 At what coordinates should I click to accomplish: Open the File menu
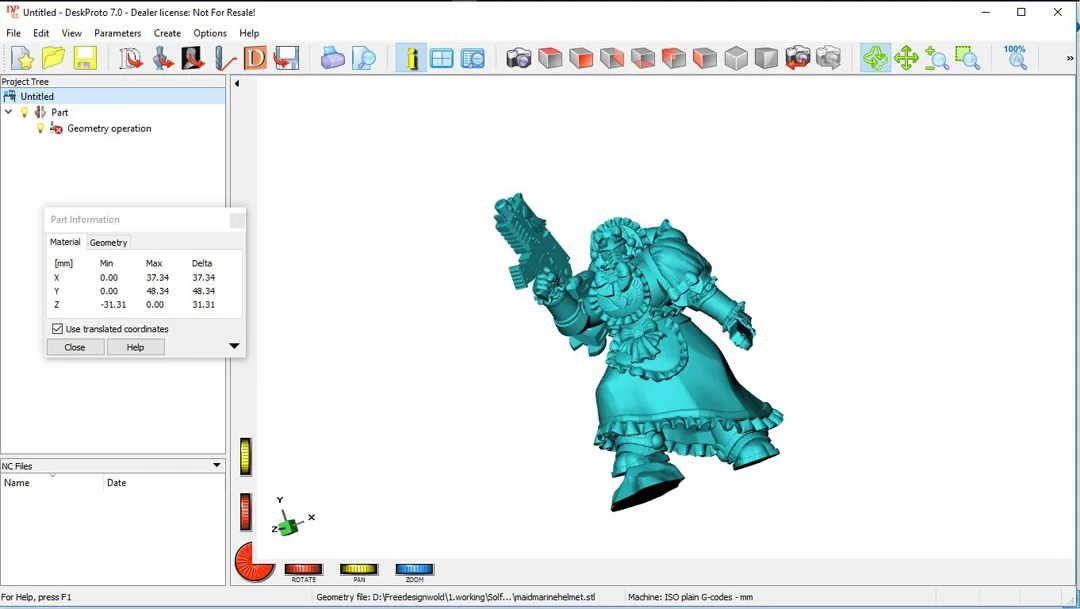click(14, 33)
